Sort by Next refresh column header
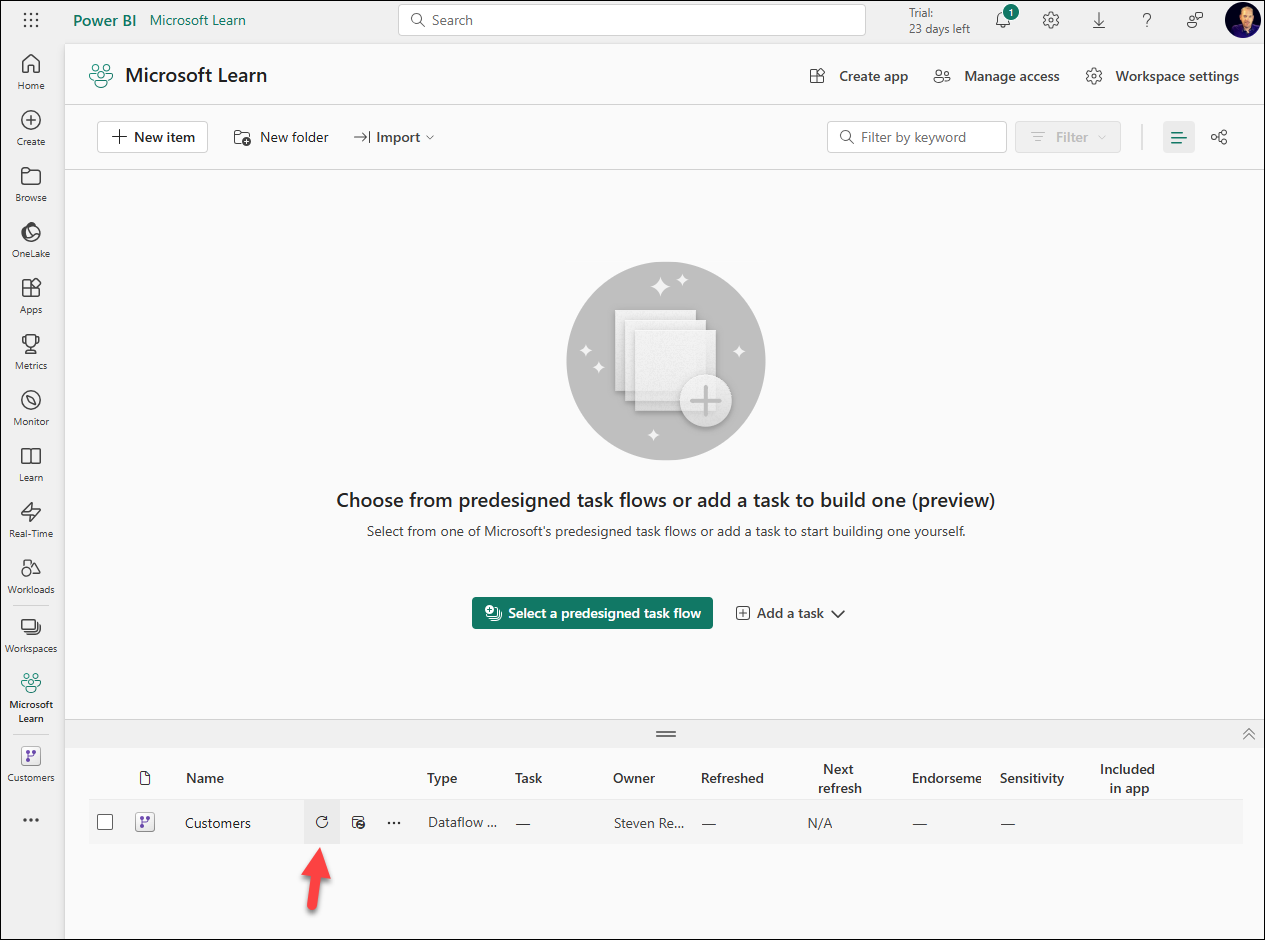1265x940 pixels. (839, 778)
